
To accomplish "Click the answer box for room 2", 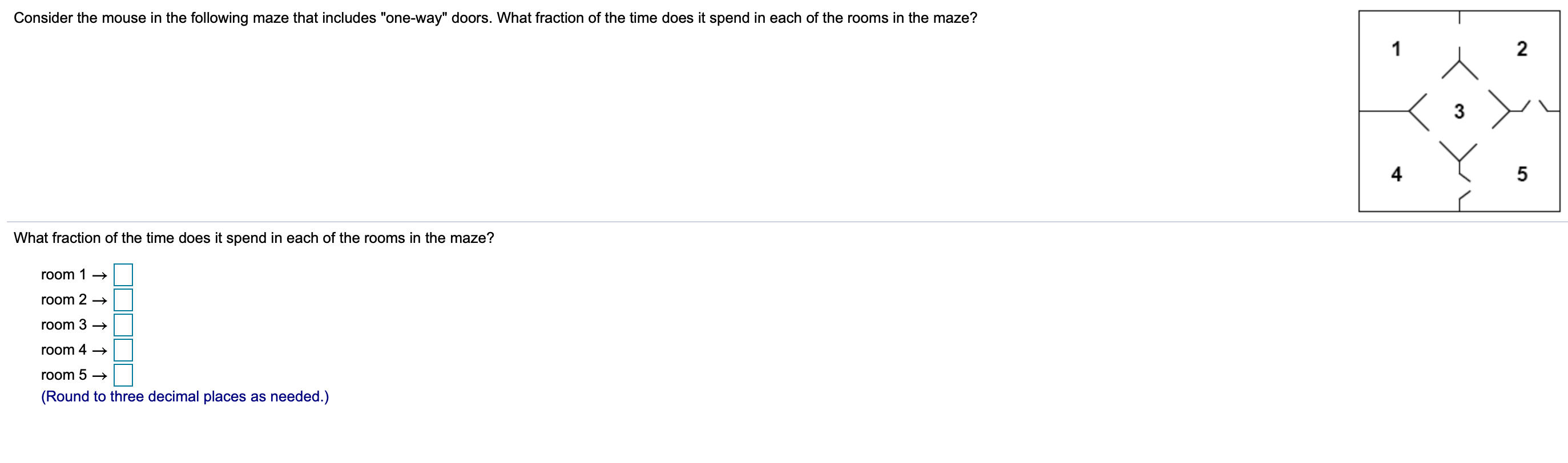I will 123,300.
